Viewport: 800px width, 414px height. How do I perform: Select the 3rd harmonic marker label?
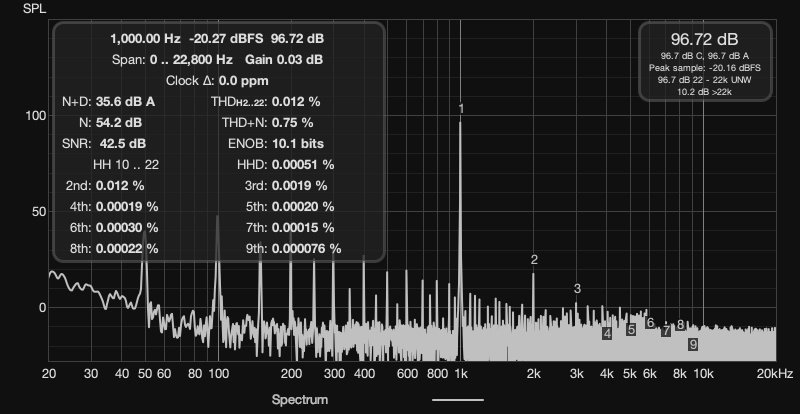tap(577, 289)
